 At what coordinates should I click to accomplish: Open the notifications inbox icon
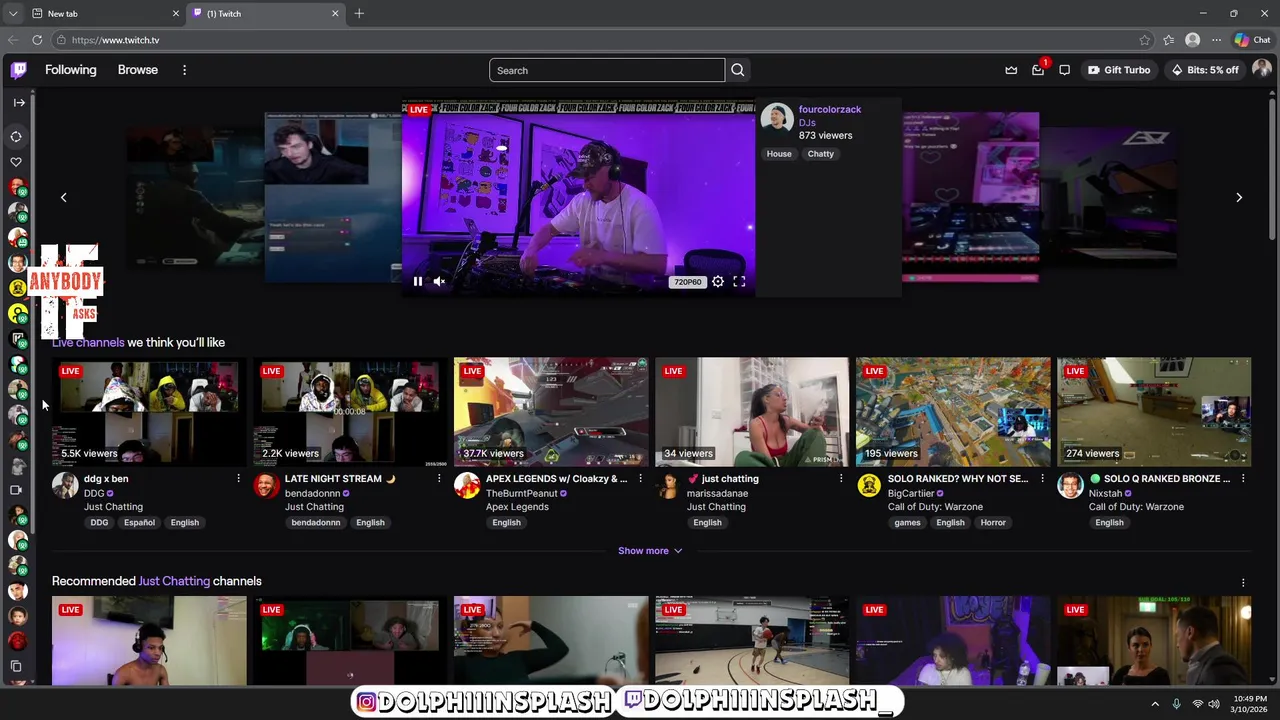1038,70
